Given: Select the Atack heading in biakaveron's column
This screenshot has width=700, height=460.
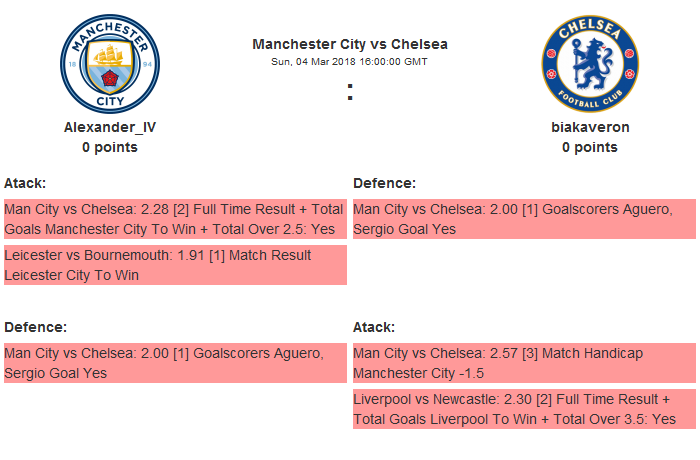Looking at the screenshot, I should 374,327.
